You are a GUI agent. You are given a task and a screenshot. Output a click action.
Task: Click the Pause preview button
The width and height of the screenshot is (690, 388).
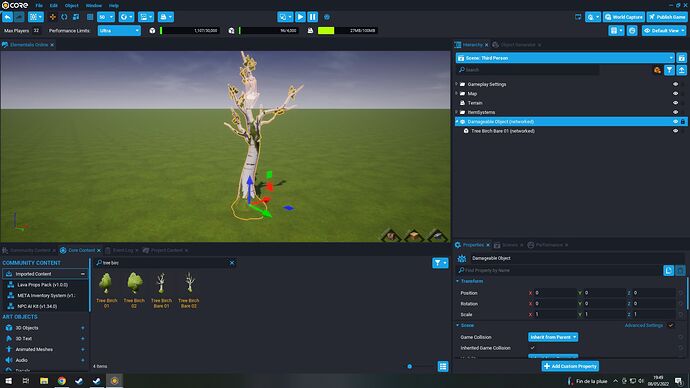[x=312, y=17]
